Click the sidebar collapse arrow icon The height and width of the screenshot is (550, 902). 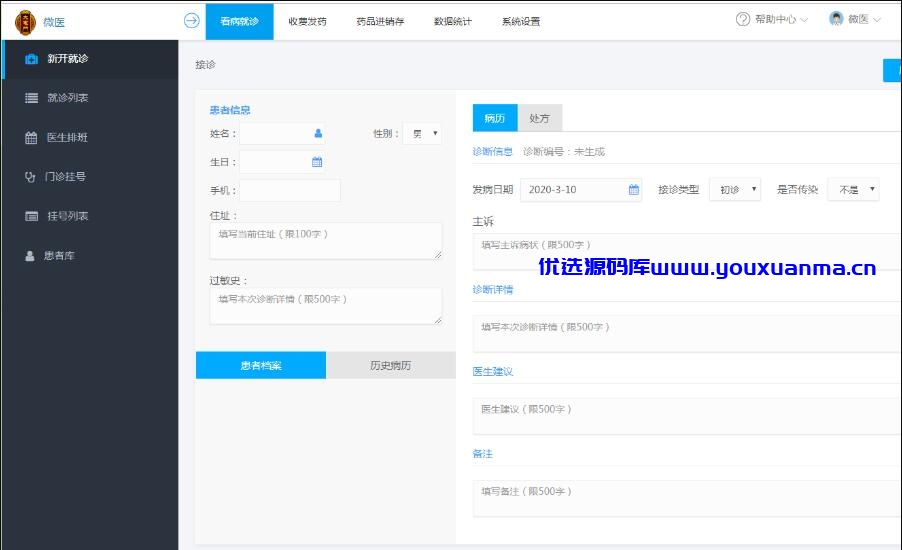click(x=192, y=21)
